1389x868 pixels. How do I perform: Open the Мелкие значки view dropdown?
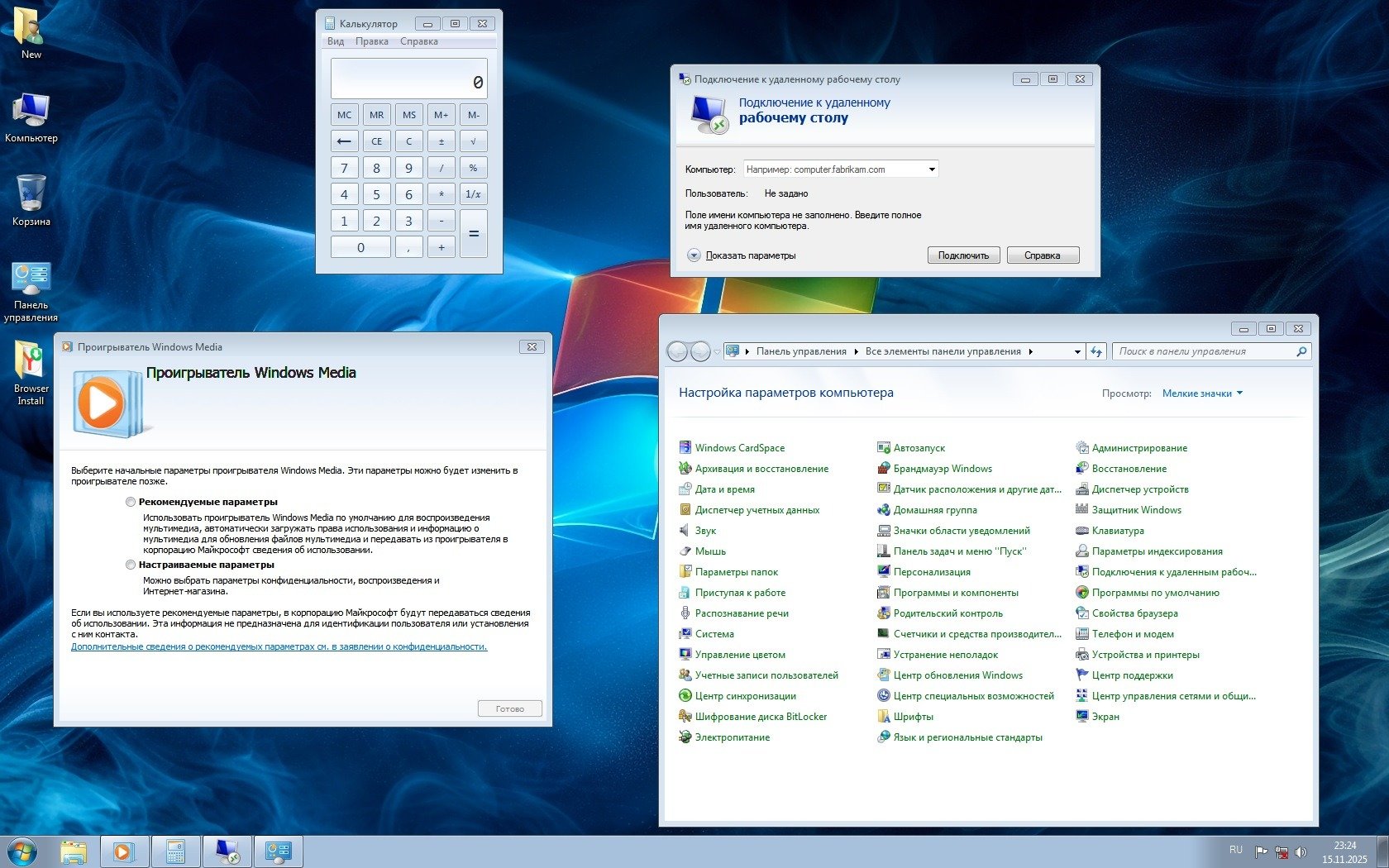[x=1201, y=393]
